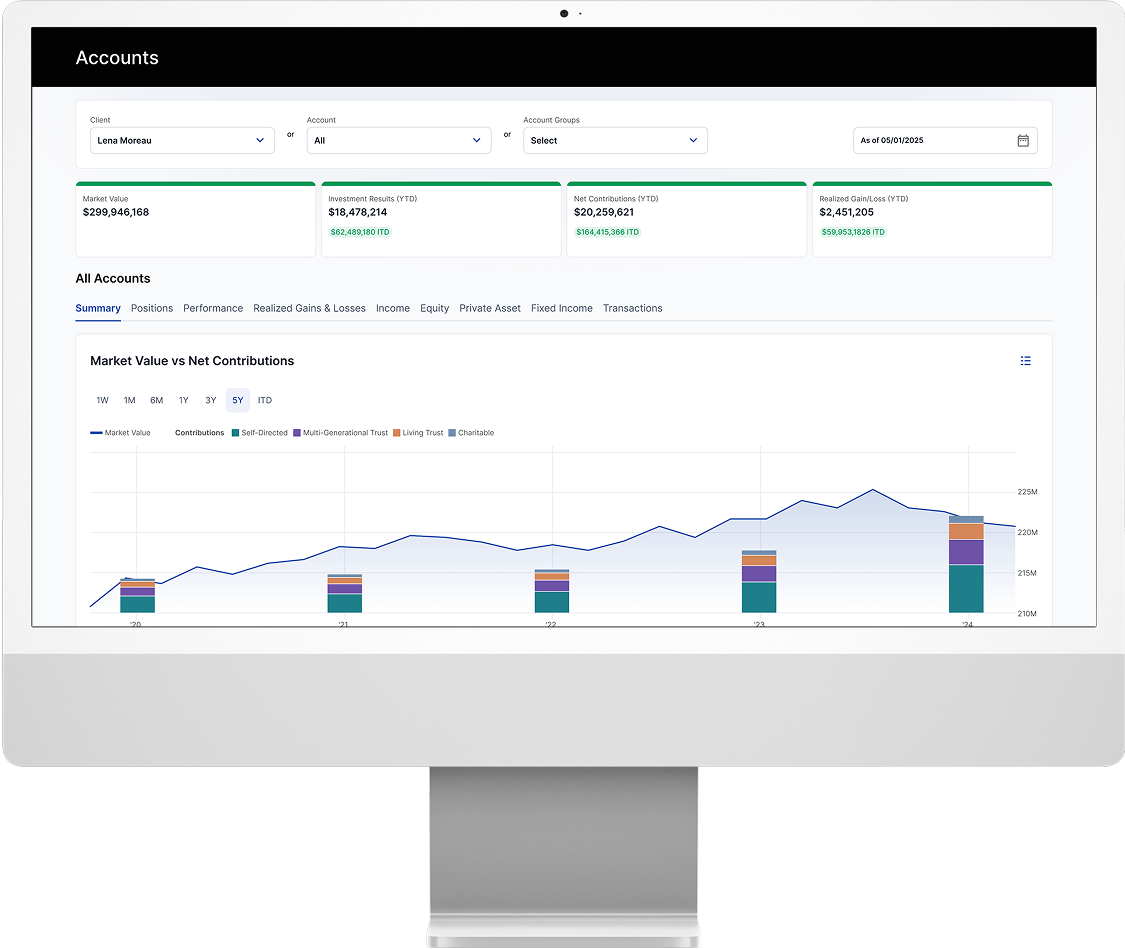Image resolution: width=1125 pixels, height=949 pixels.
Task: Open the Positions tab
Action: click(152, 308)
